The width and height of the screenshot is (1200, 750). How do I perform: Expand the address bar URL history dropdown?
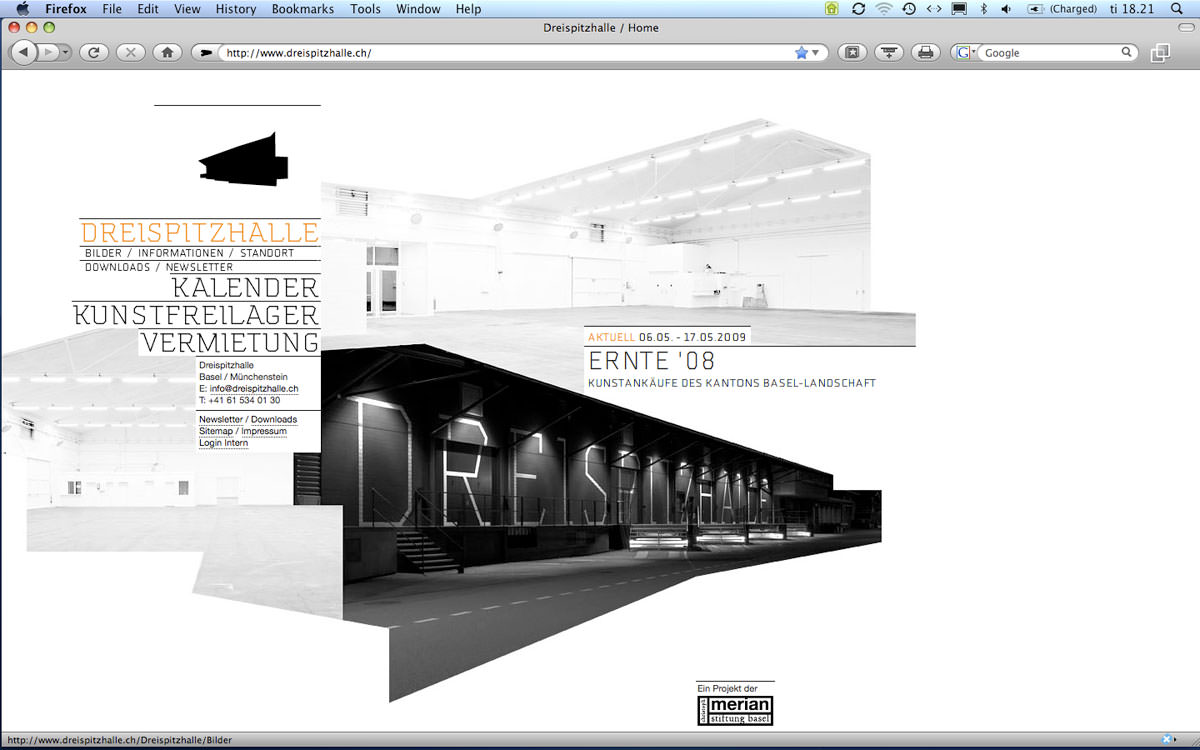coord(816,53)
